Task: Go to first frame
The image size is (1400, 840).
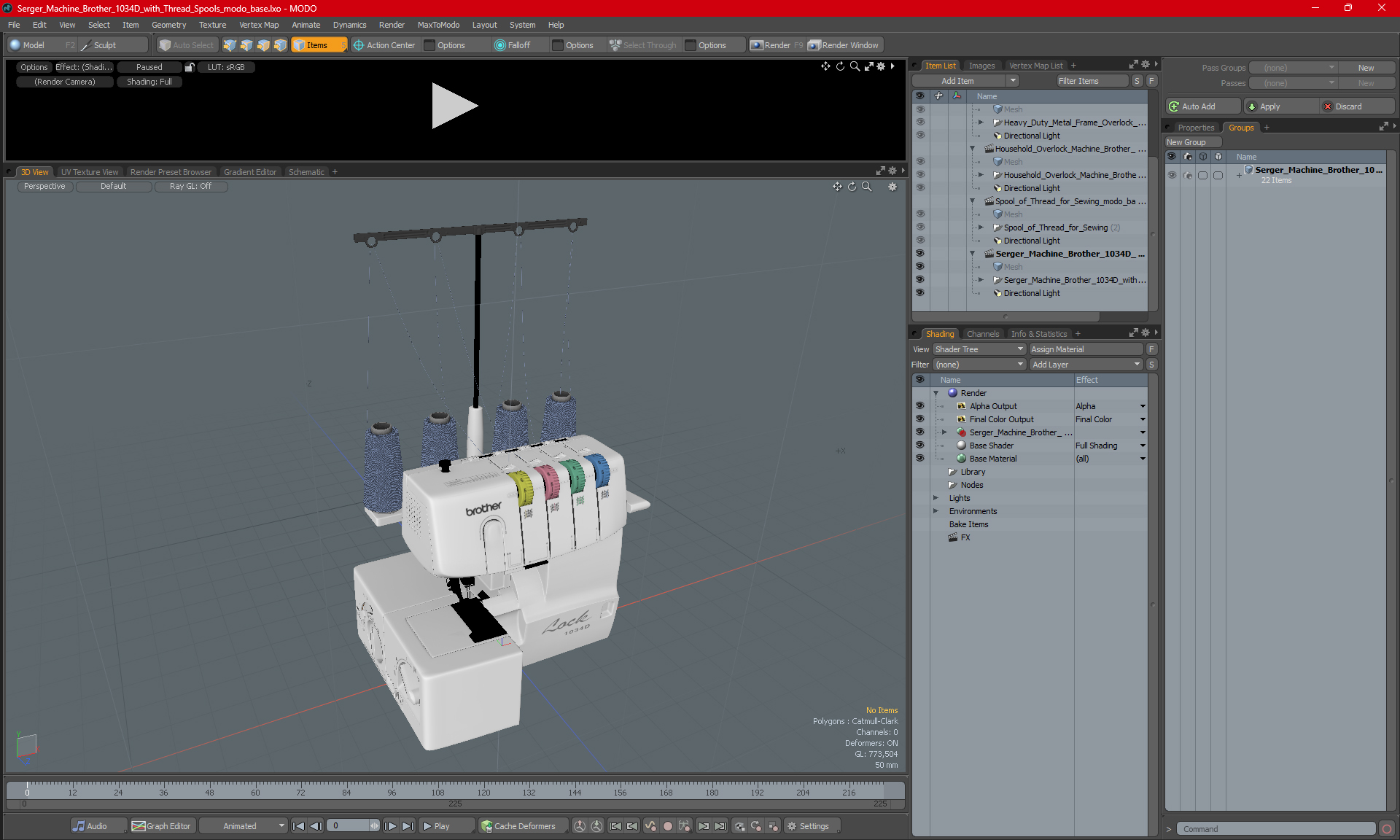Action: (298, 826)
